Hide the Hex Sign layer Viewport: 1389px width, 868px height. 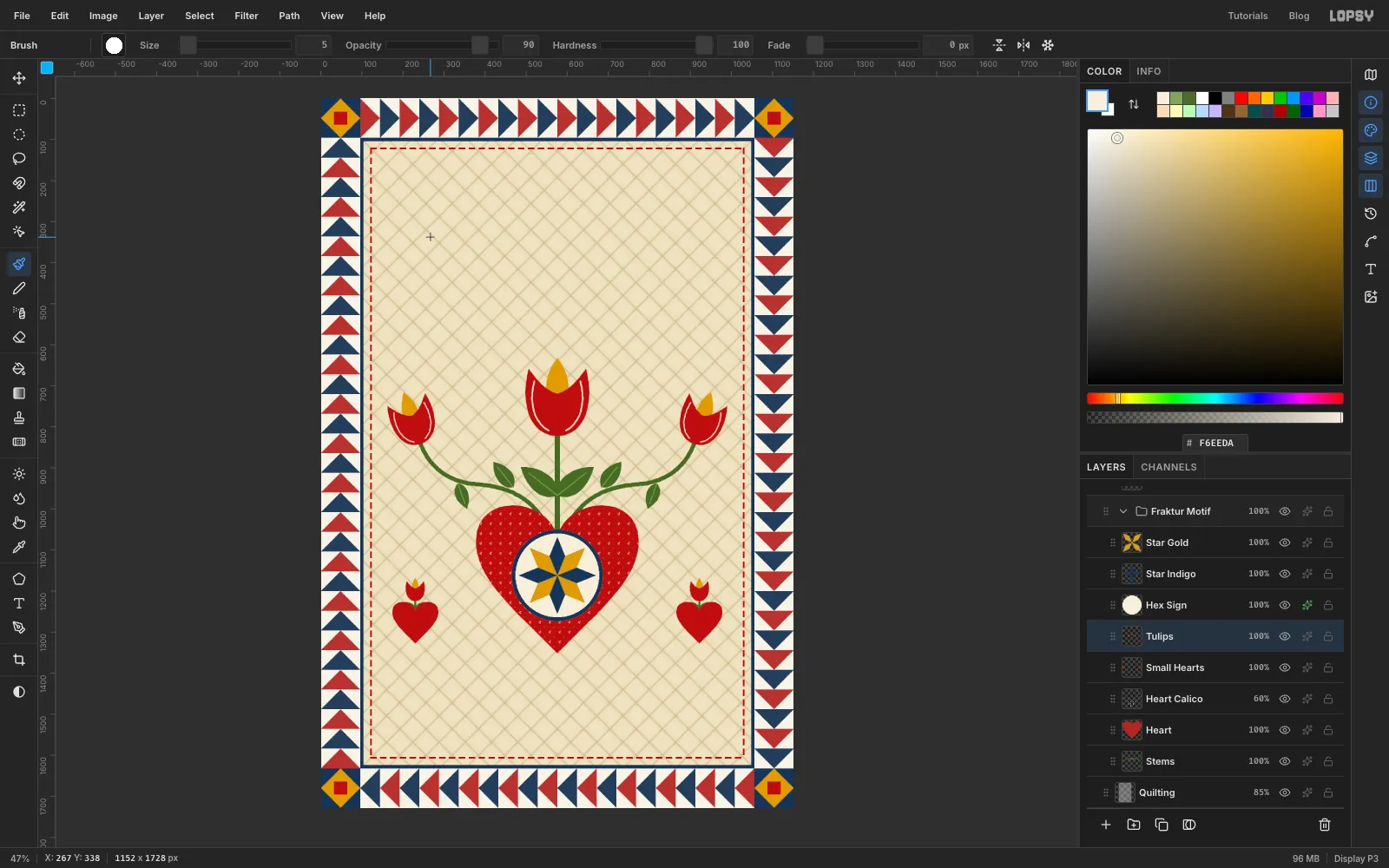(x=1285, y=605)
